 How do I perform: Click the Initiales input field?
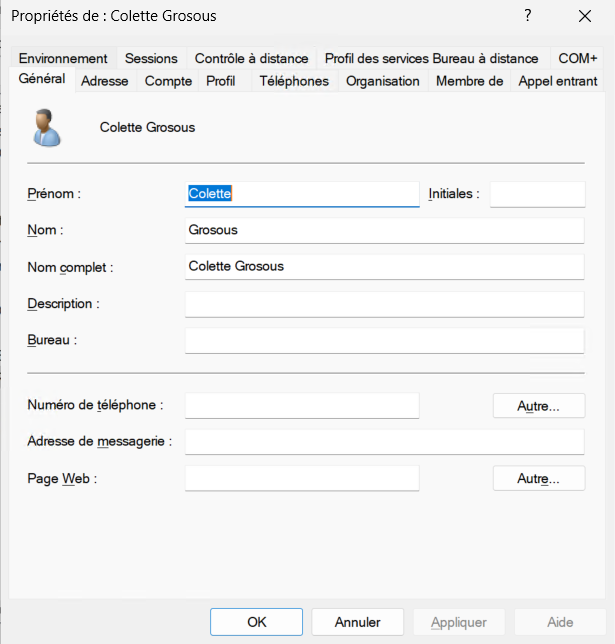(537, 194)
